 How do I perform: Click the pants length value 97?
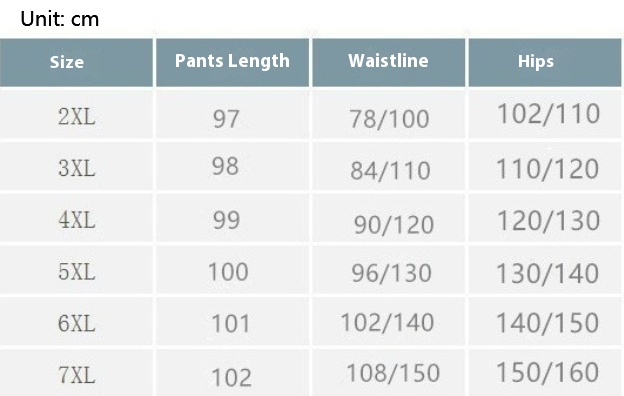point(226,119)
